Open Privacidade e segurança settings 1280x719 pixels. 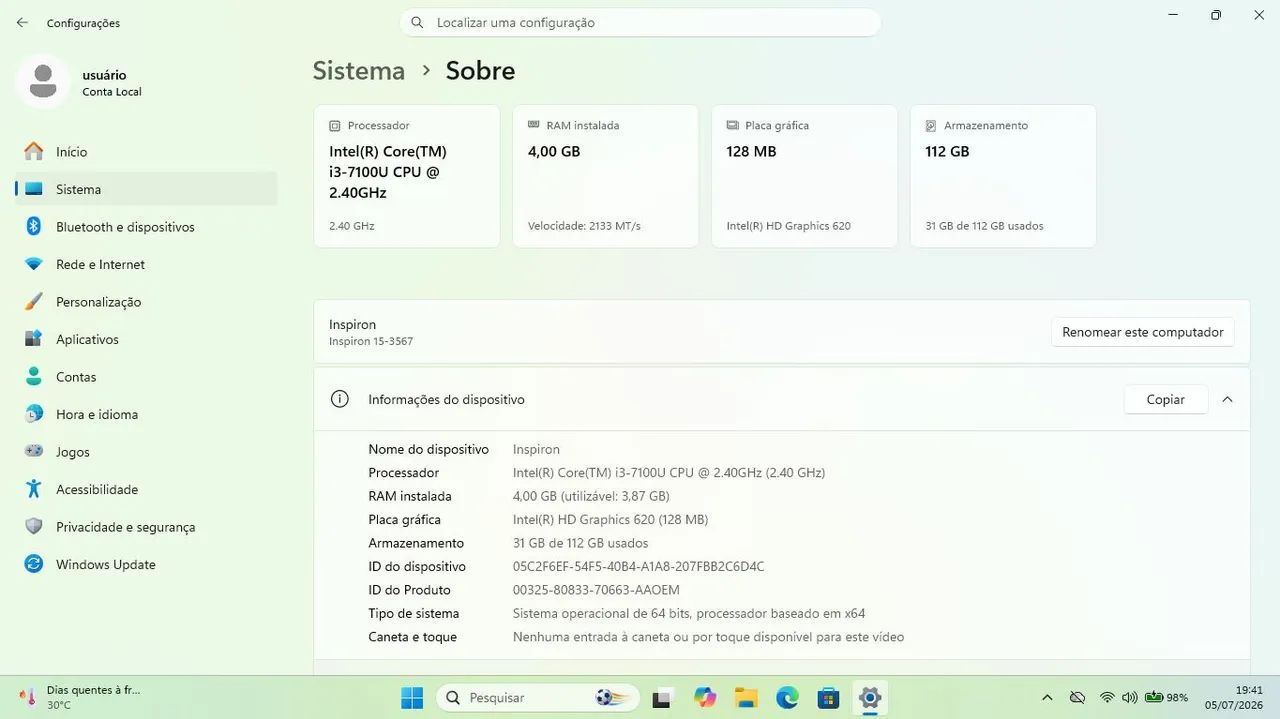pyautogui.click(x=146, y=527)
